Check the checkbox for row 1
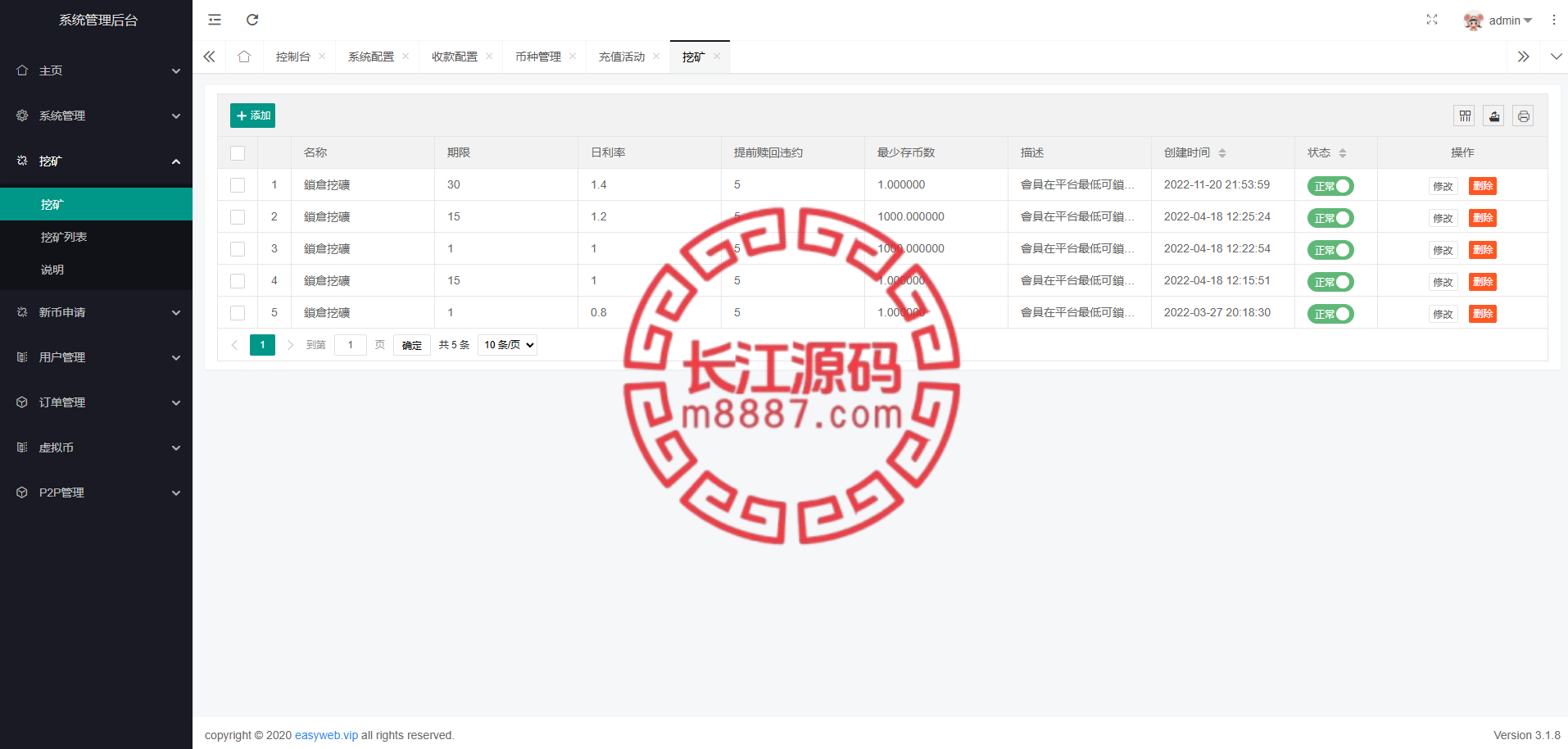 238,185
